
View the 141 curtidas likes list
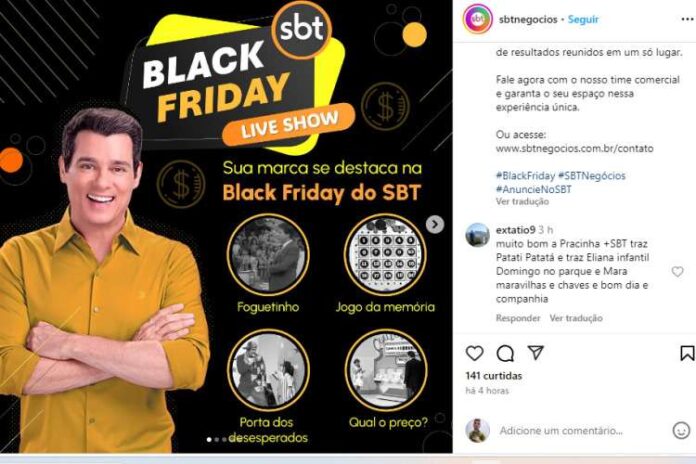[494, 376]
